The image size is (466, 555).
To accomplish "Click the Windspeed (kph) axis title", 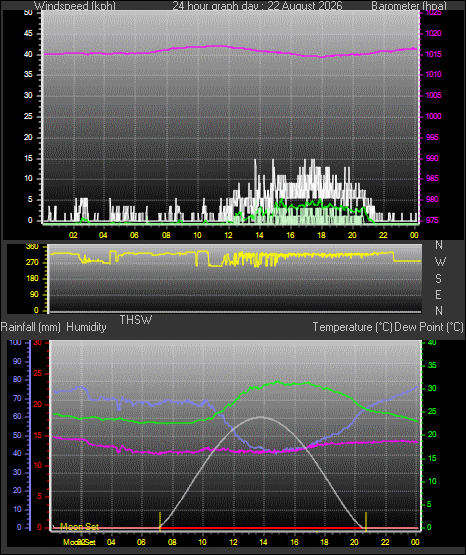I will coord(75,6).
